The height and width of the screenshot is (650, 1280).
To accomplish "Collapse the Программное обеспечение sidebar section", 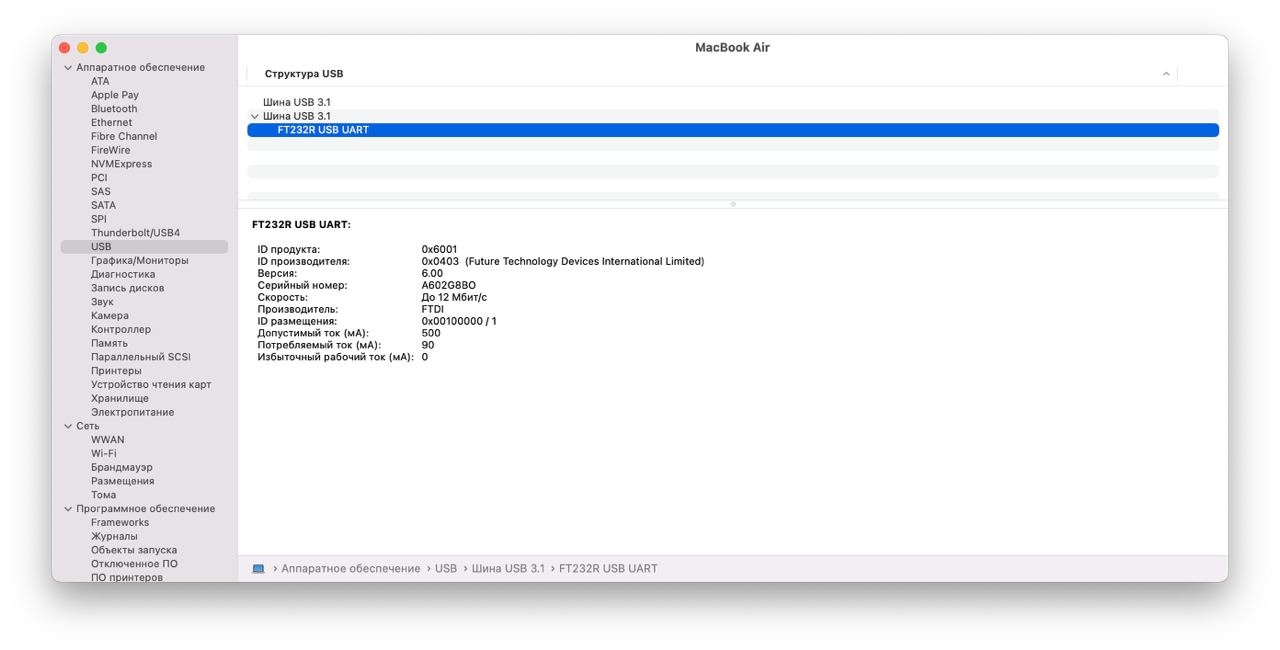I will 68,509.
